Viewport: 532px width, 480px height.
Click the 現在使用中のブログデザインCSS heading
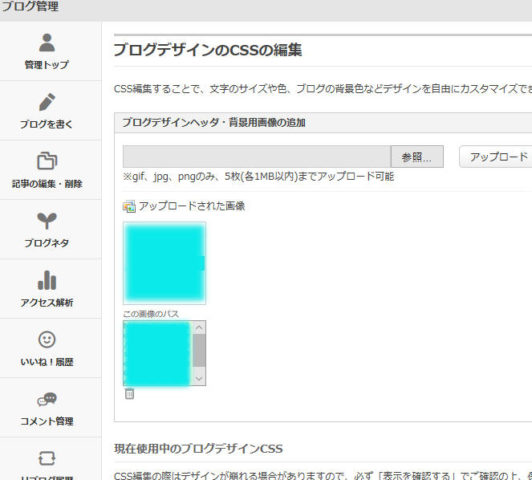198,449
